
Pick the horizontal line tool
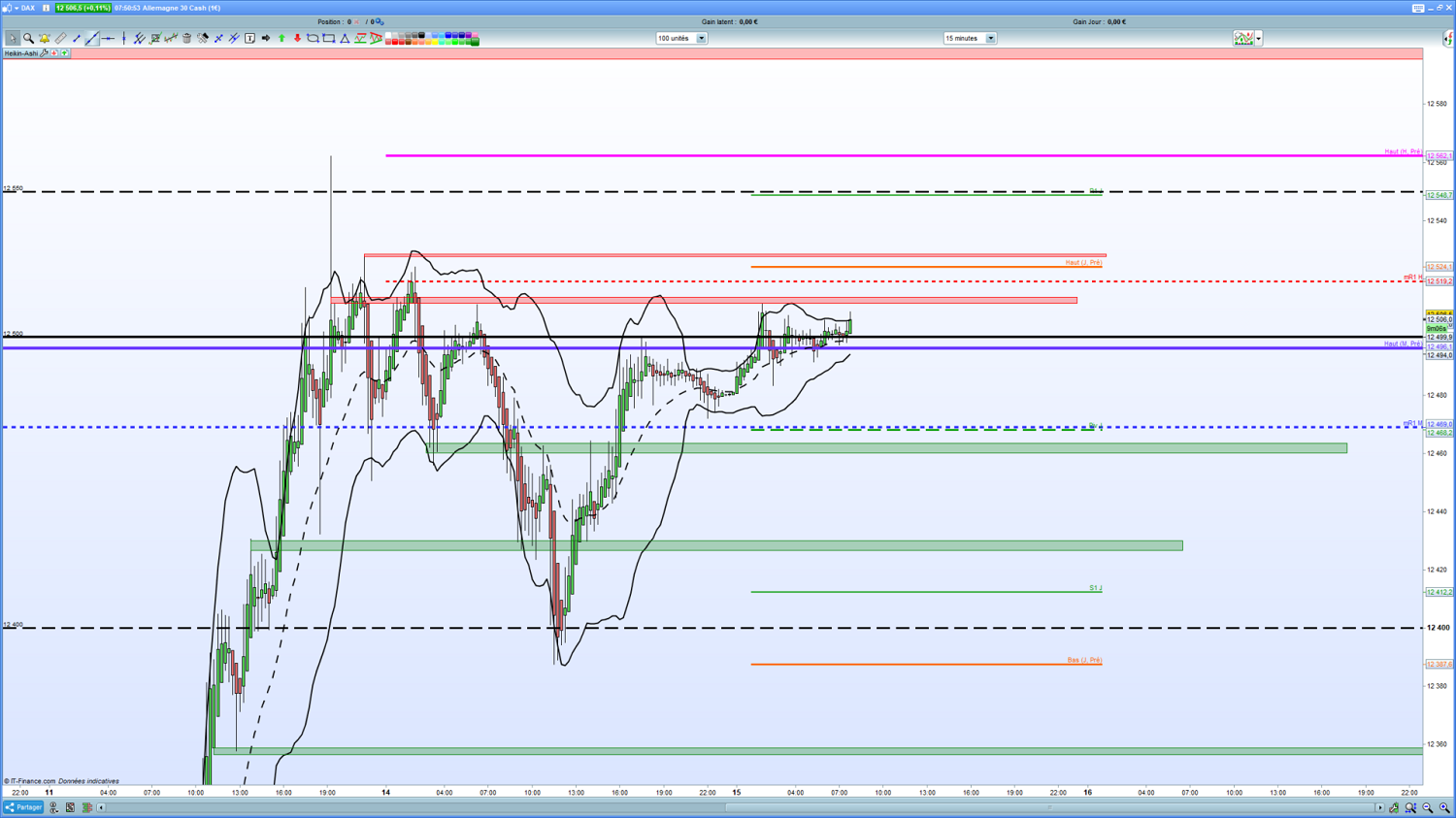click(x=108, y=39)
